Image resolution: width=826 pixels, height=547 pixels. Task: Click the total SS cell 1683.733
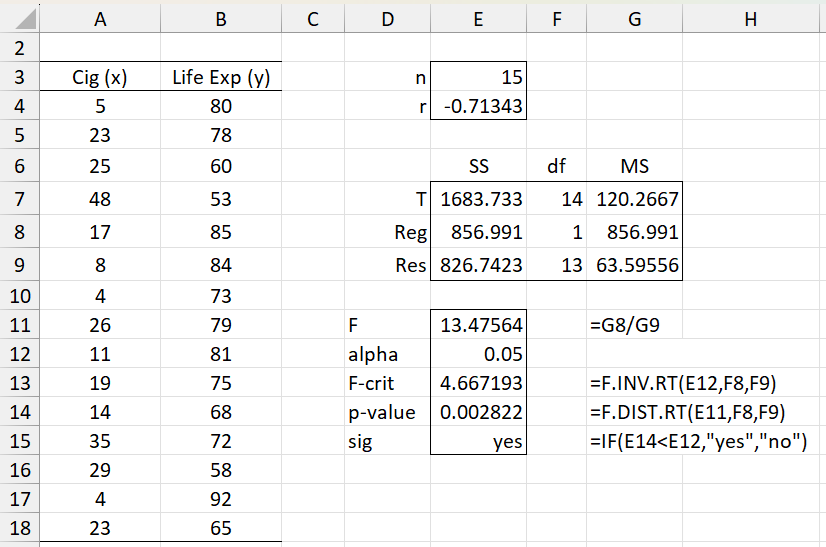click(479, 200)
